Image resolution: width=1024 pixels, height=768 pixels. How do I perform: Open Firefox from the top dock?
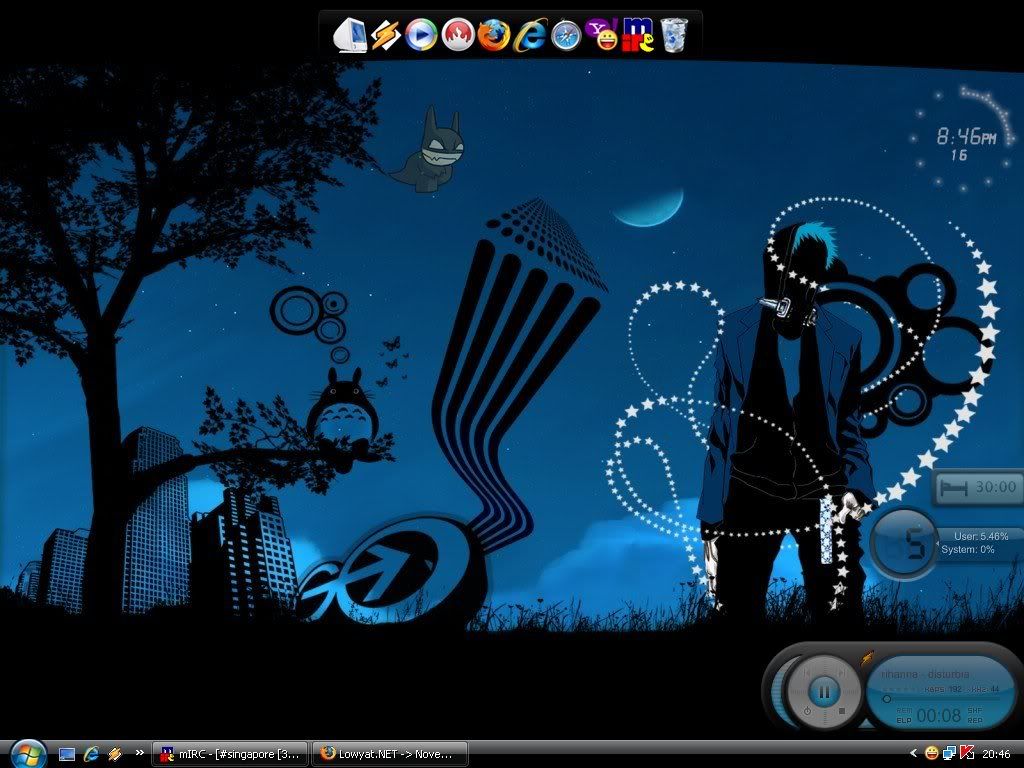tap(493, 36)
